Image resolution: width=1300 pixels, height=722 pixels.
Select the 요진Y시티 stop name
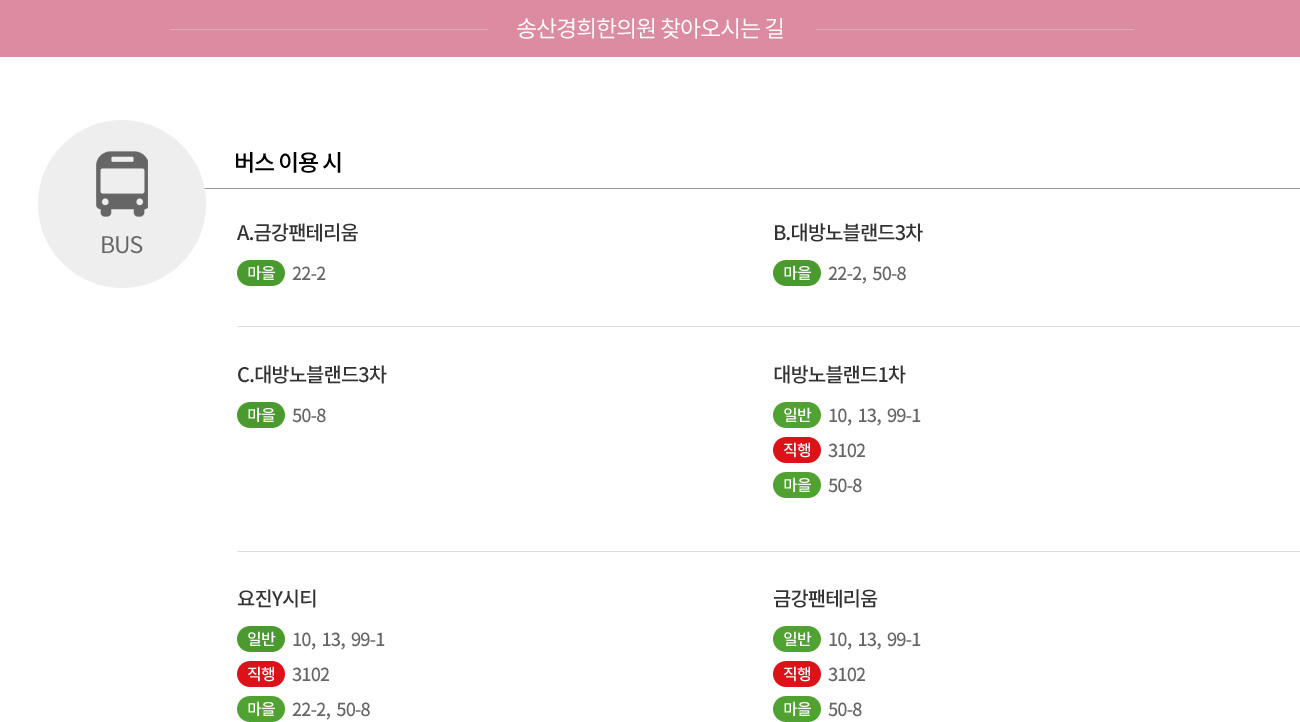coord(277,599)
